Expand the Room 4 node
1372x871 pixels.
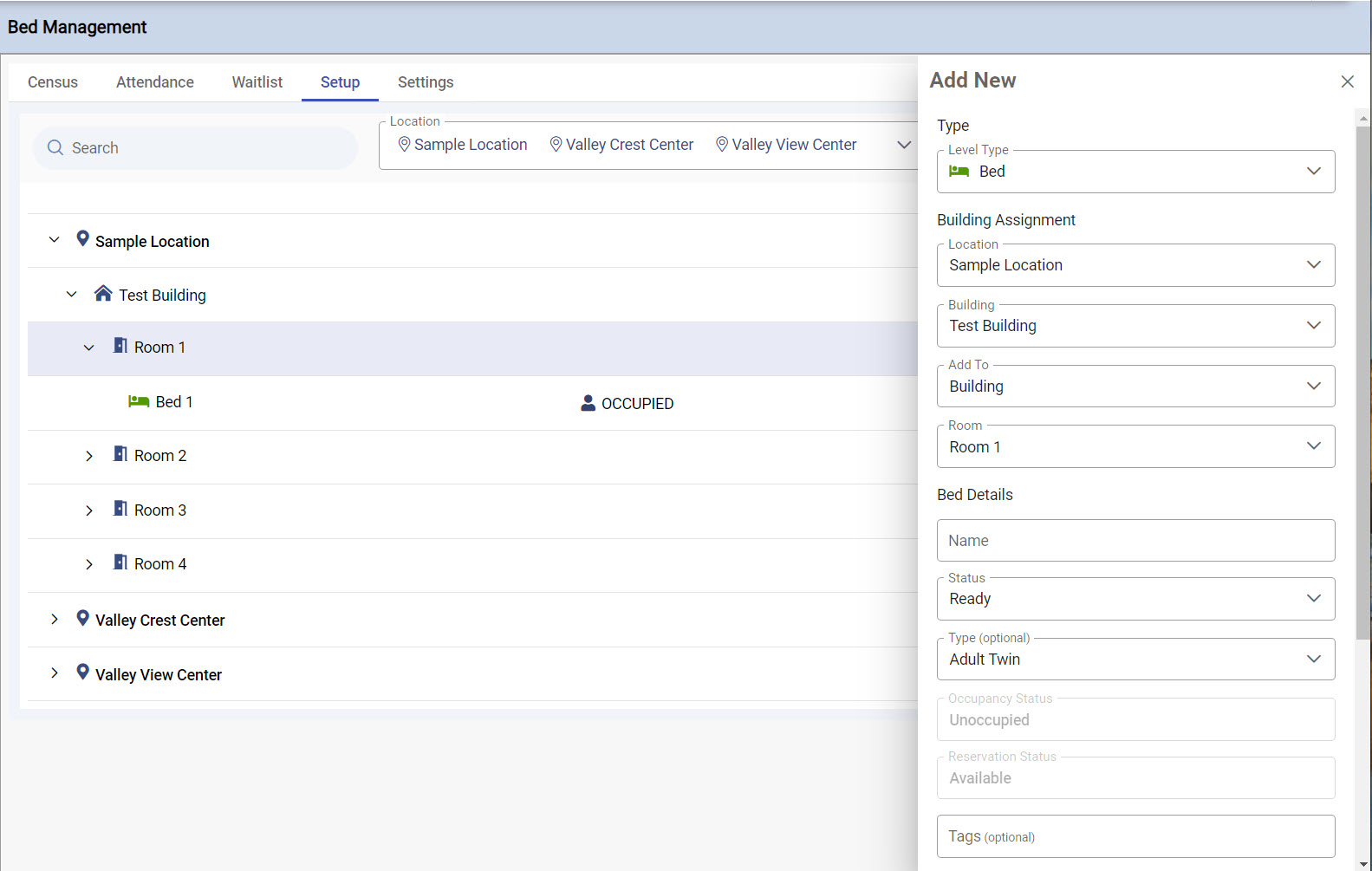[88, 564]
